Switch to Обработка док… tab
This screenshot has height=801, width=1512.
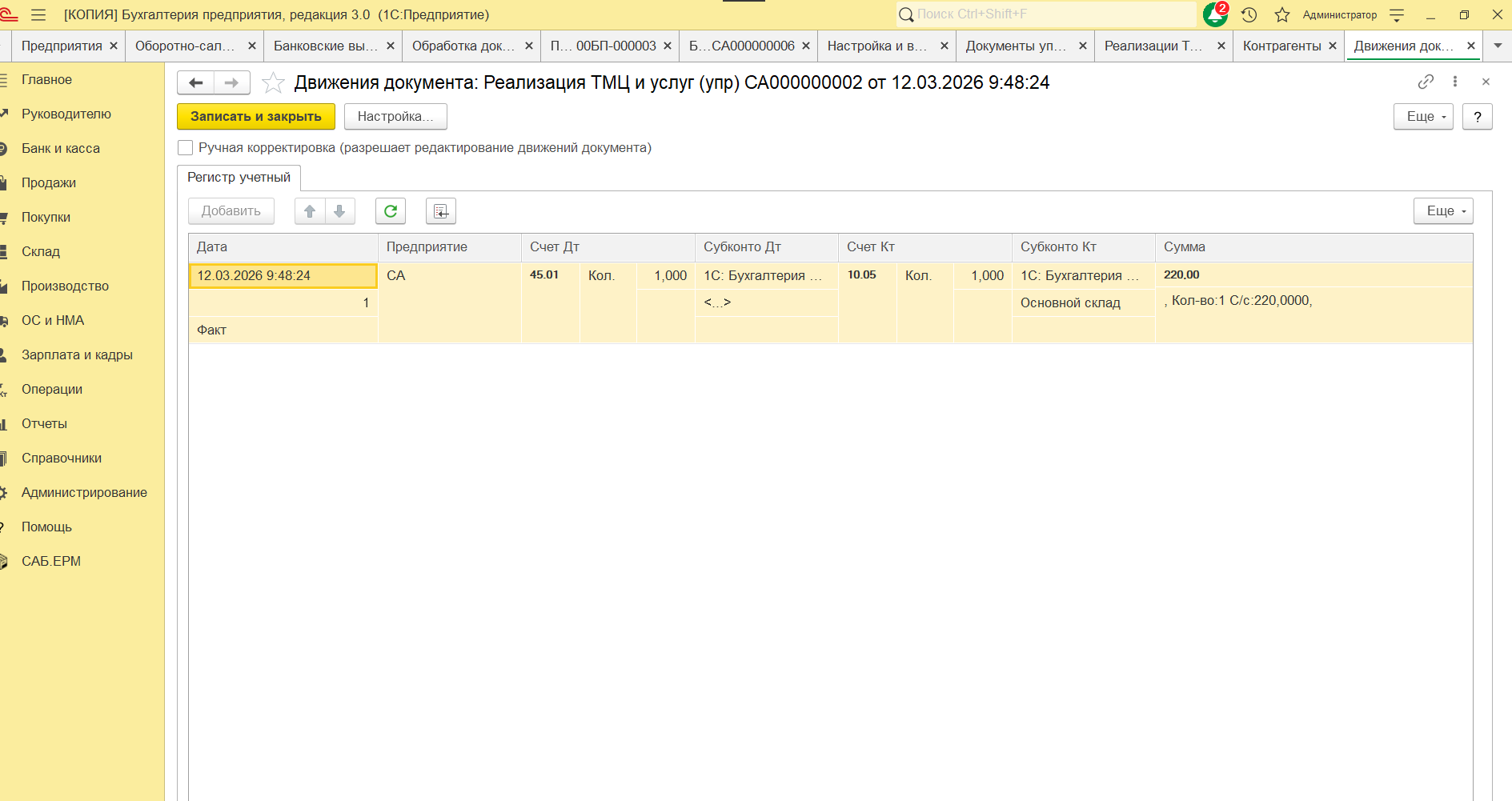pyautogui.click(x=463, y=46)
